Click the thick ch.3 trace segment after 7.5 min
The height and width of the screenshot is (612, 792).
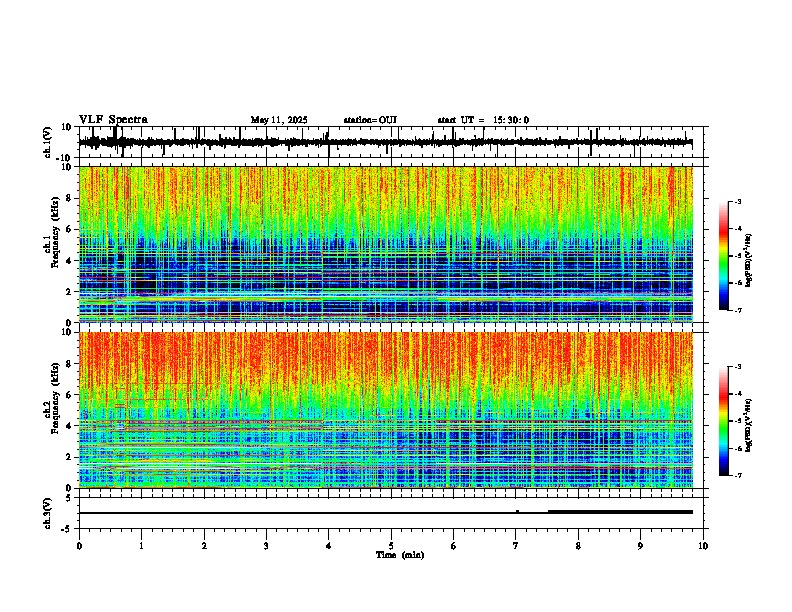tap(620, 512)
